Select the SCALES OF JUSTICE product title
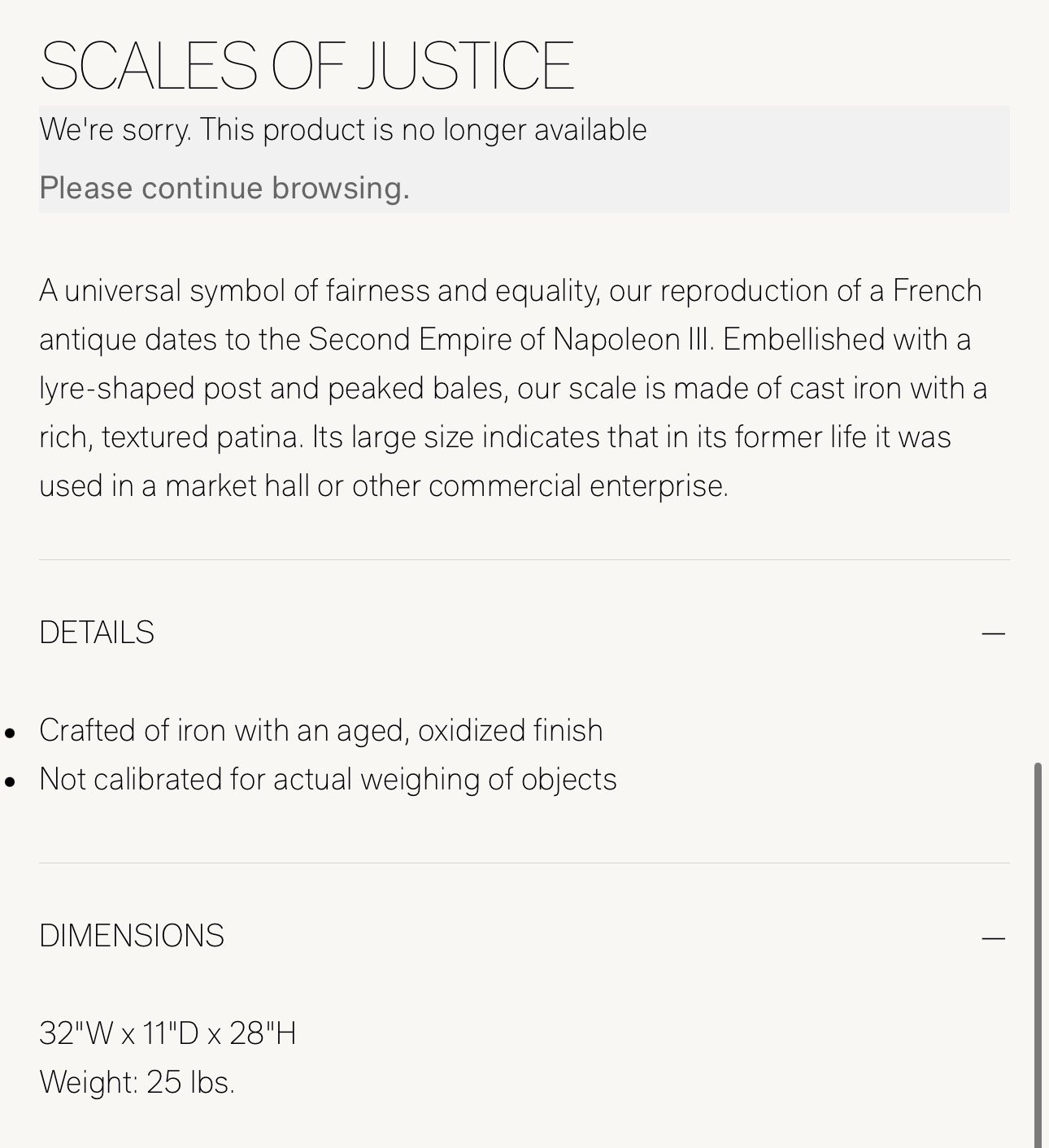 pyautogui.click(x=307, y=65)
